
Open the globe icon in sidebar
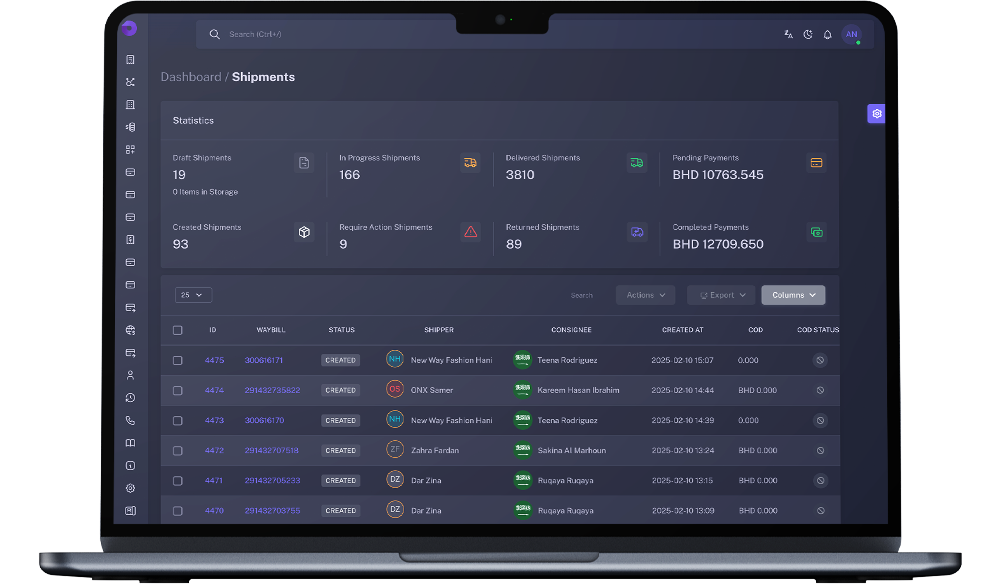pyautogui.click(x=130, y=330)
